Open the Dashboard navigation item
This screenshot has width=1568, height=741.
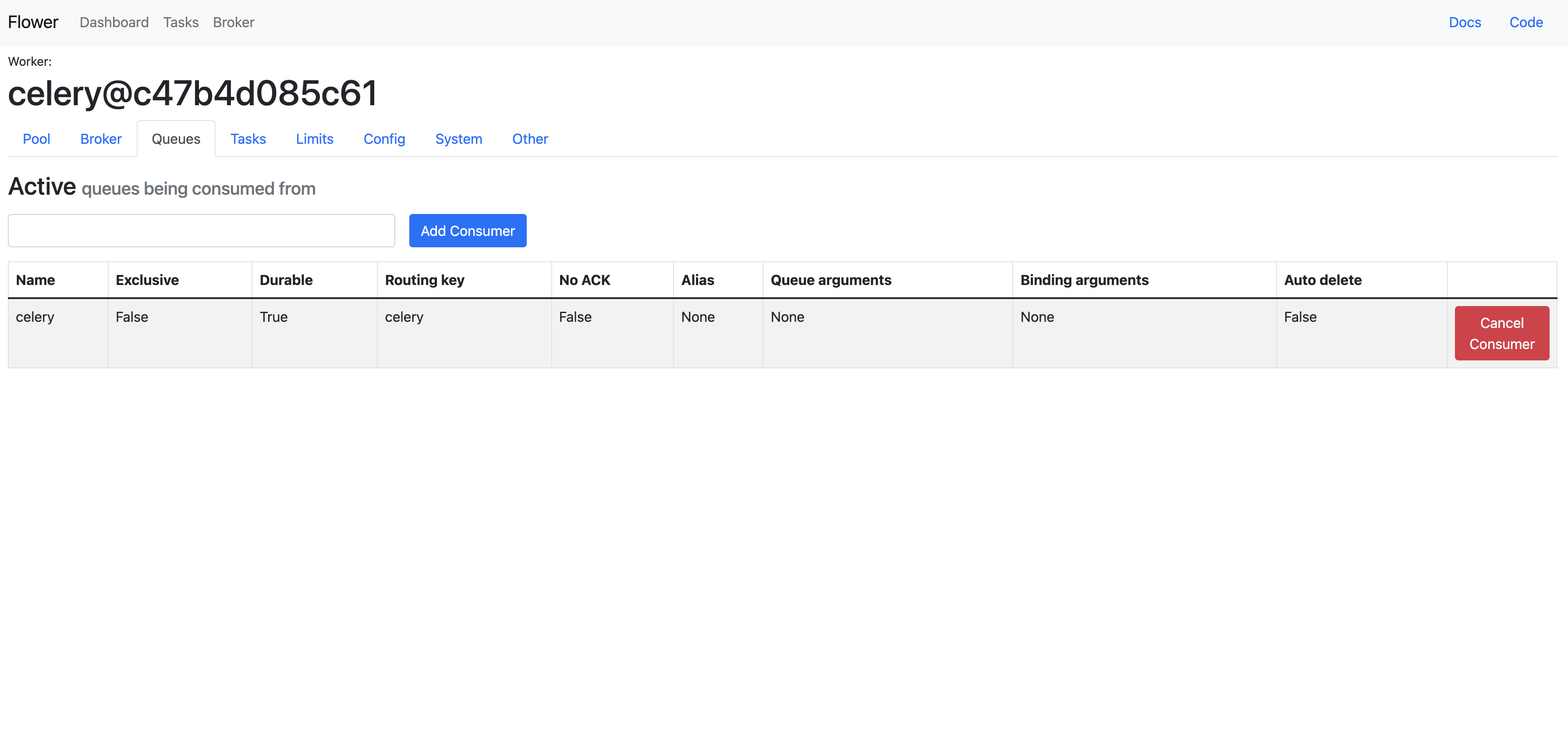coord(114,22)
